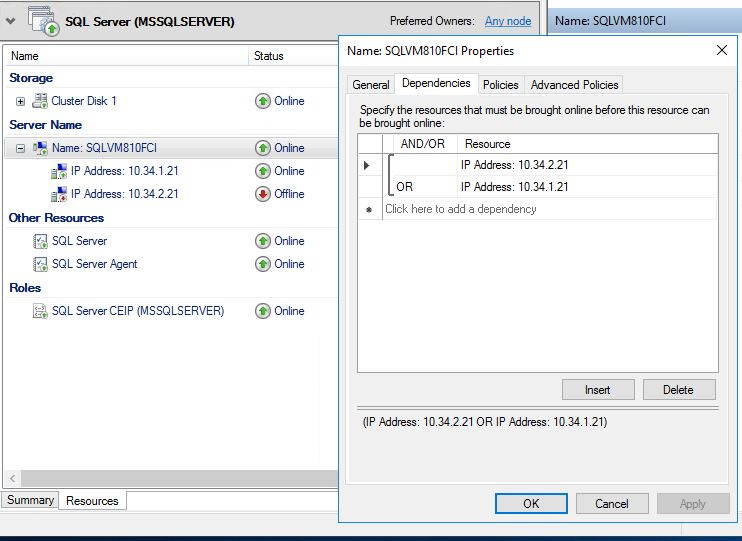Select the Resources tab at bottom
The width and height of the screenshot is (742, 541).
click(92, 501)
